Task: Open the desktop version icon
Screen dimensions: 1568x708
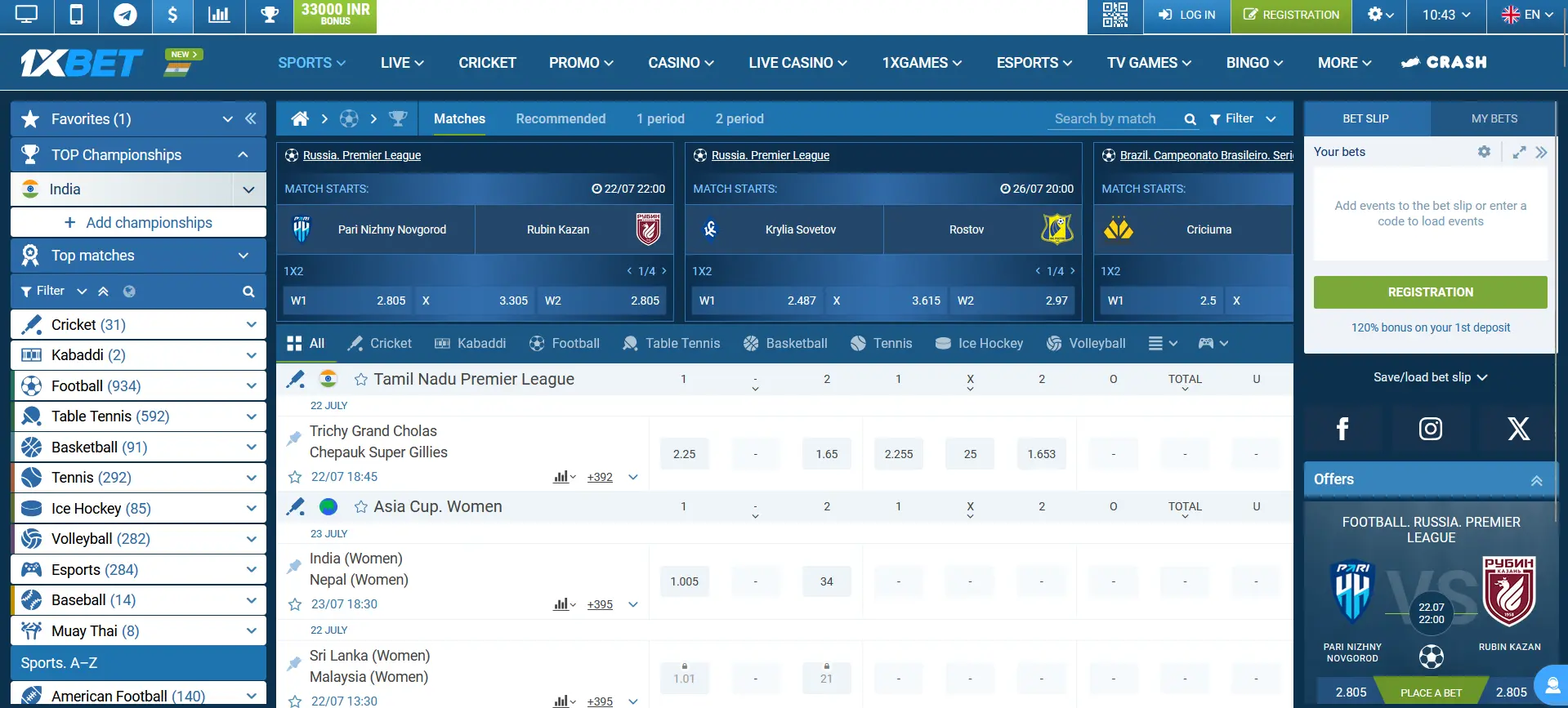Action: coord(26,15)
